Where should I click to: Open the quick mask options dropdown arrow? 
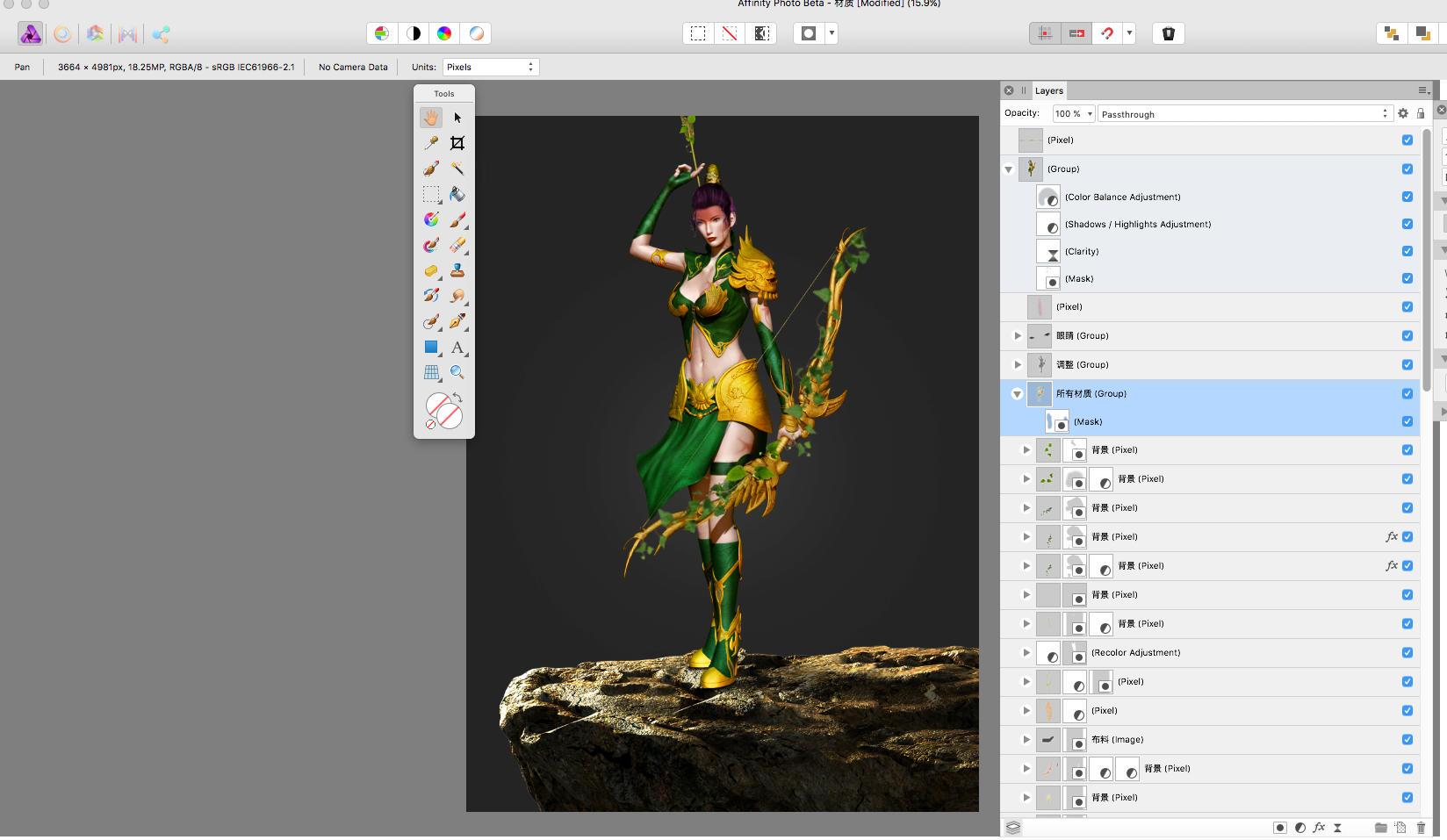(831, 33)
